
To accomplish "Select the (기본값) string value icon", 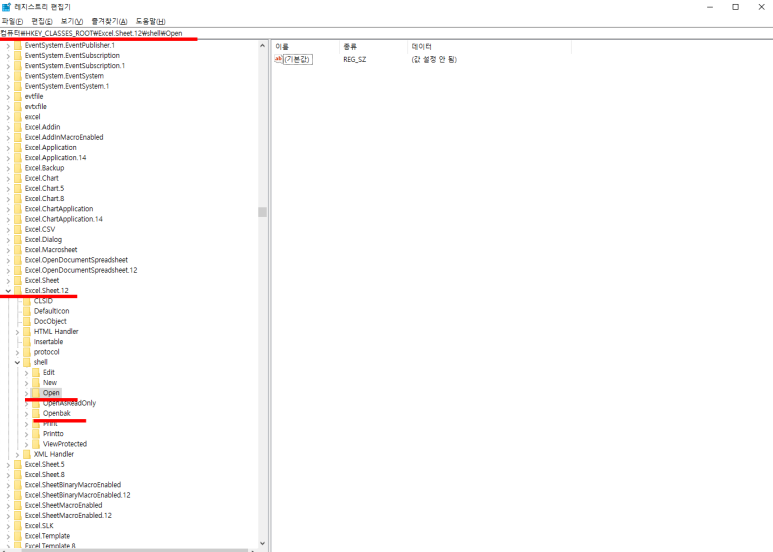I will [279, 59].
